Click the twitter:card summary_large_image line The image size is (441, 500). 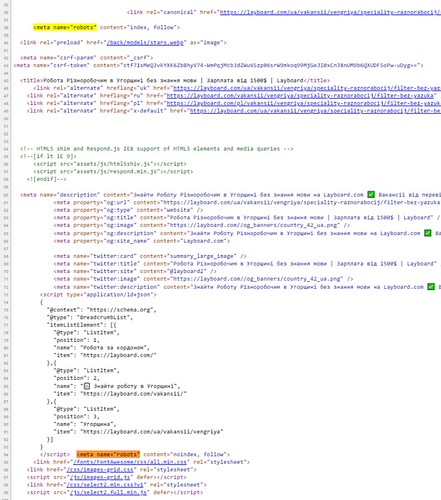[x=150, y=256]
